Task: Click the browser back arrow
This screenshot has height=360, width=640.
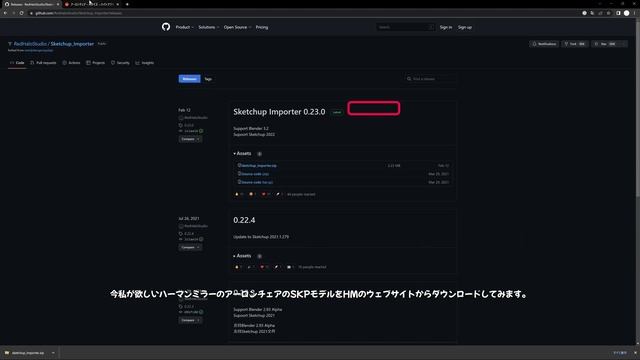Action: 5,13
